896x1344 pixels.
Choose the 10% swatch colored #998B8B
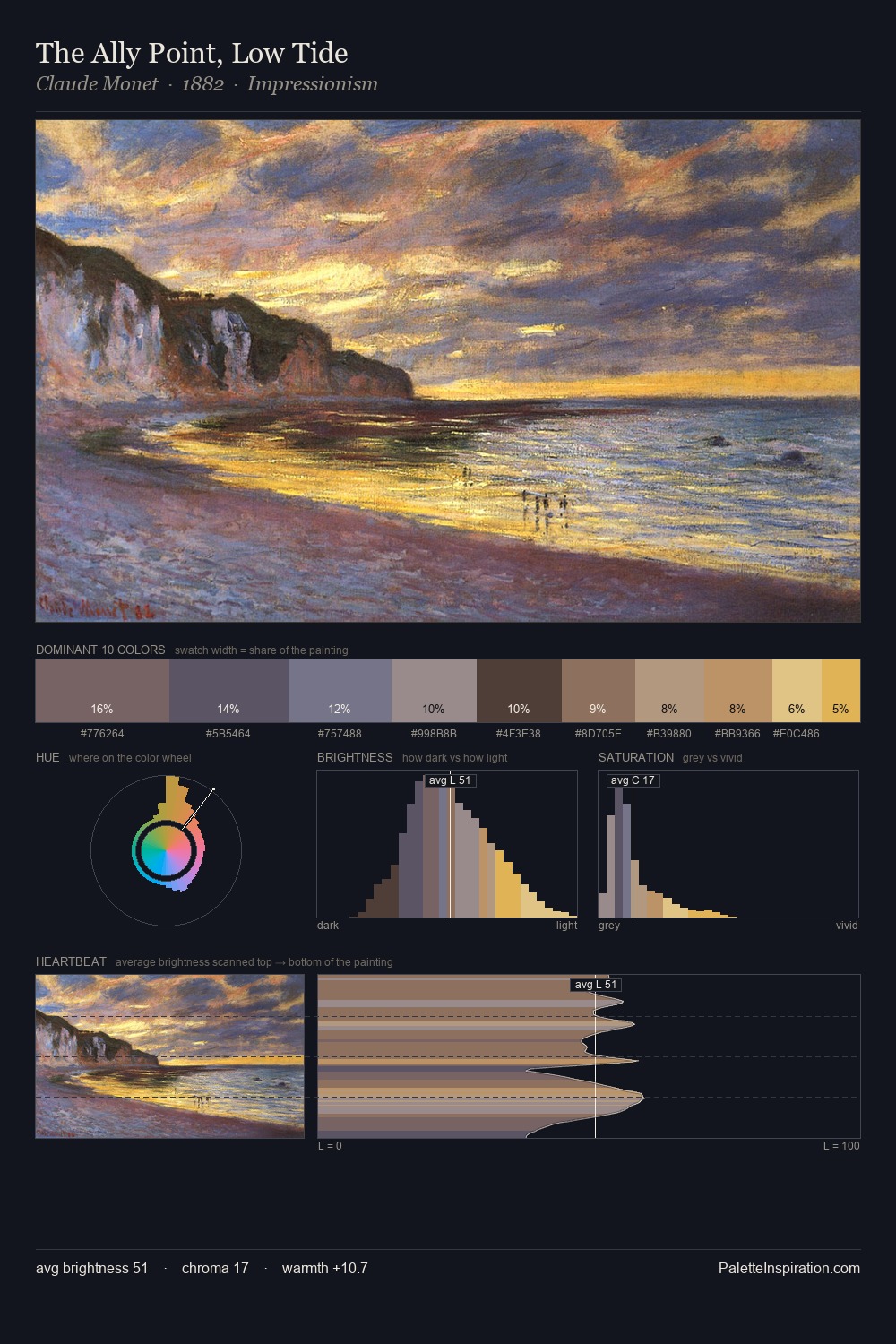coord(434,691)
